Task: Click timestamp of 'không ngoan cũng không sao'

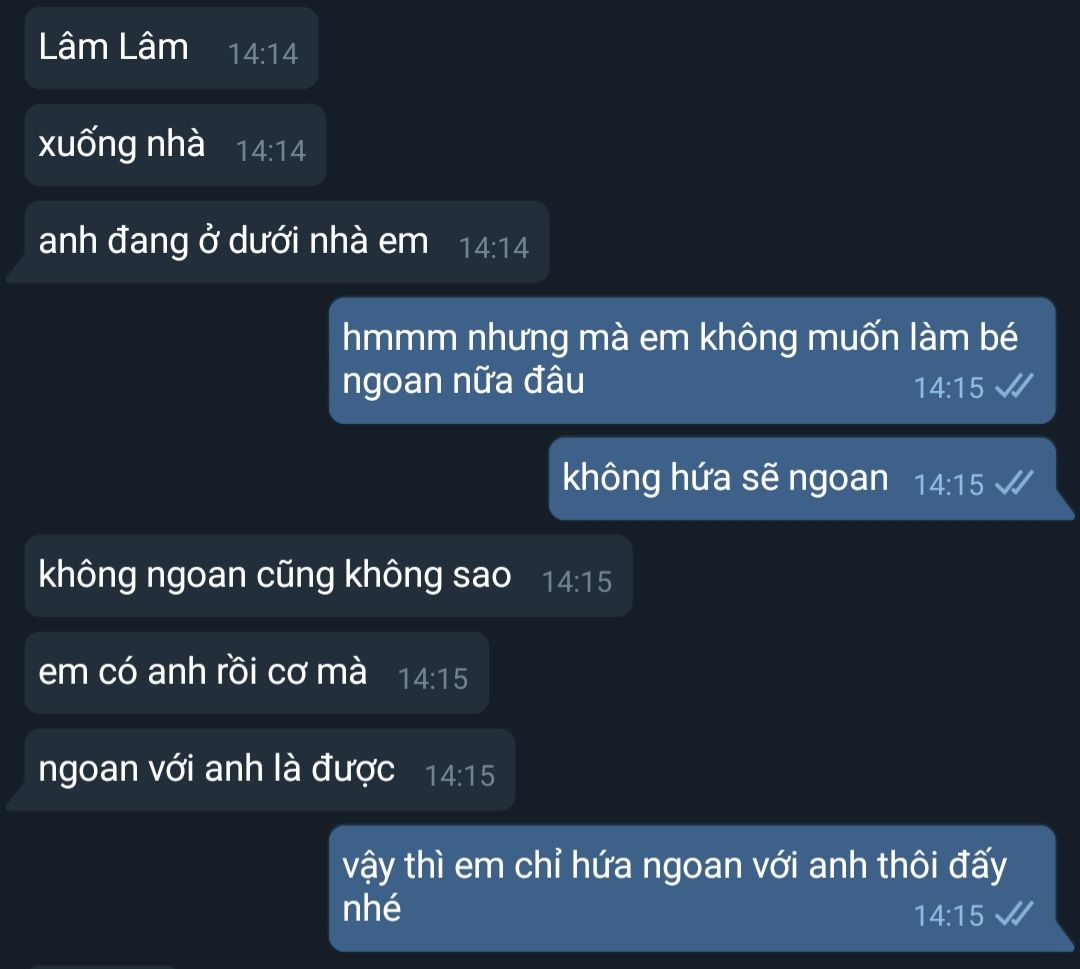Action: (577, 582)
